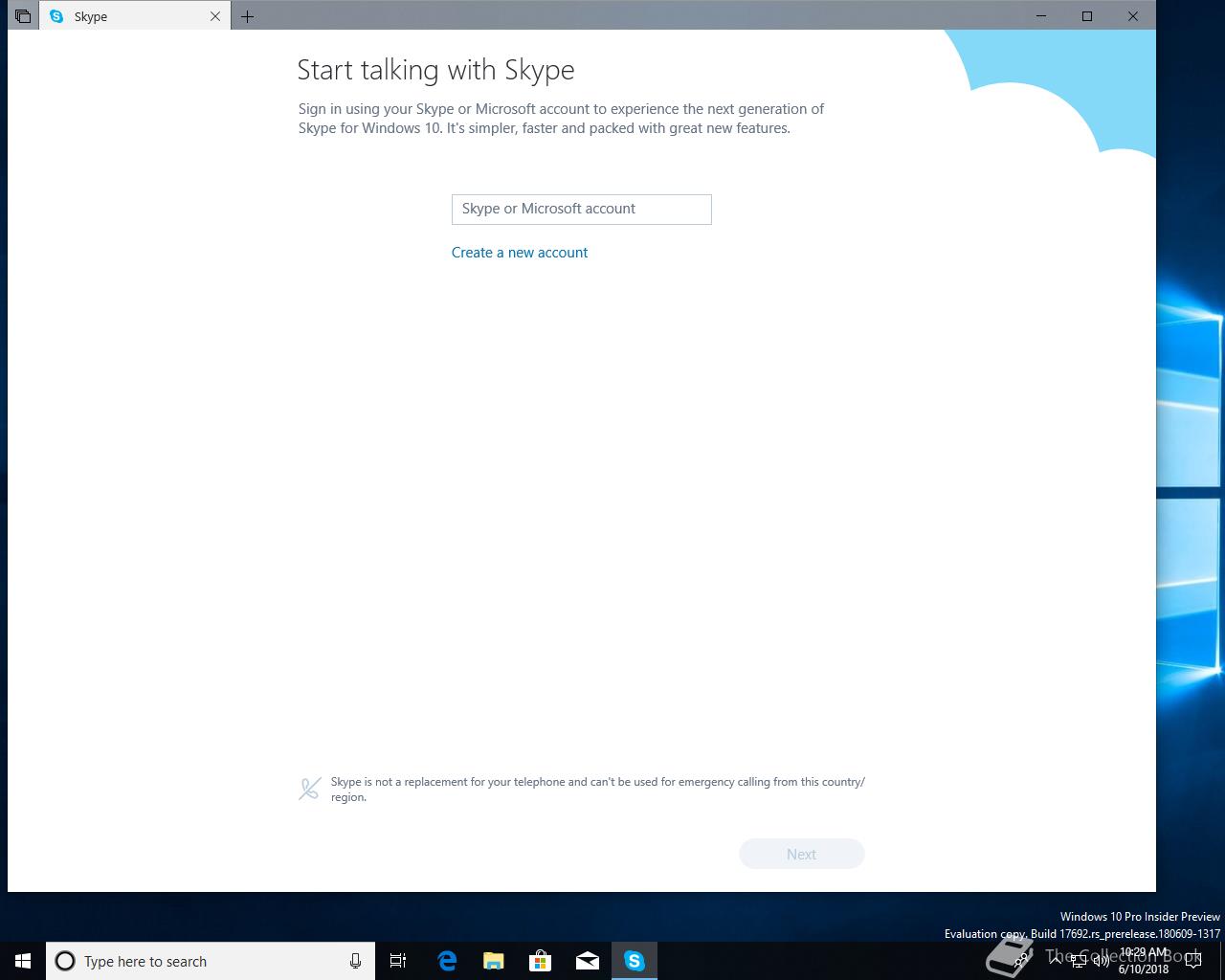1225x980 pixels.
Task: Open the Mail app from the taskbar
Action: [x=587, y=961]
